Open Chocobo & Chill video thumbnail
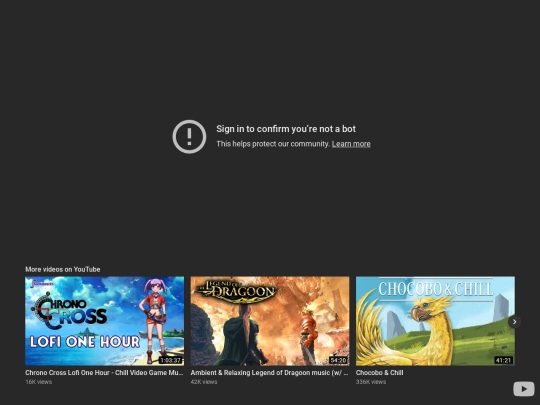The height and width of the screenshot is (405, 540). pyautogui.click(x=435, y=321)
